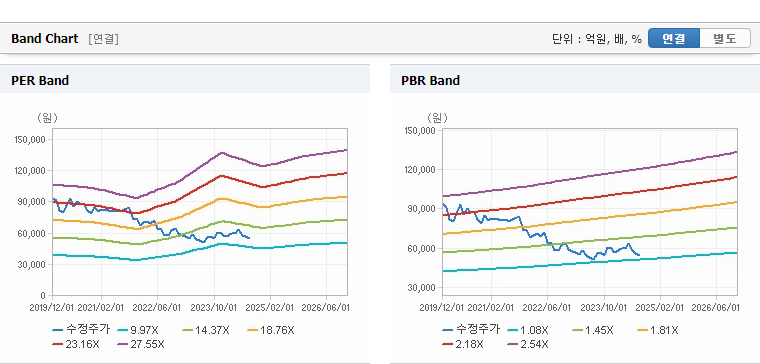The height and width of the screenshot is (364, 760).
Task: Click 150,000 on the PER Band axis
Action: pyautogui.click(x=31, y=139)
